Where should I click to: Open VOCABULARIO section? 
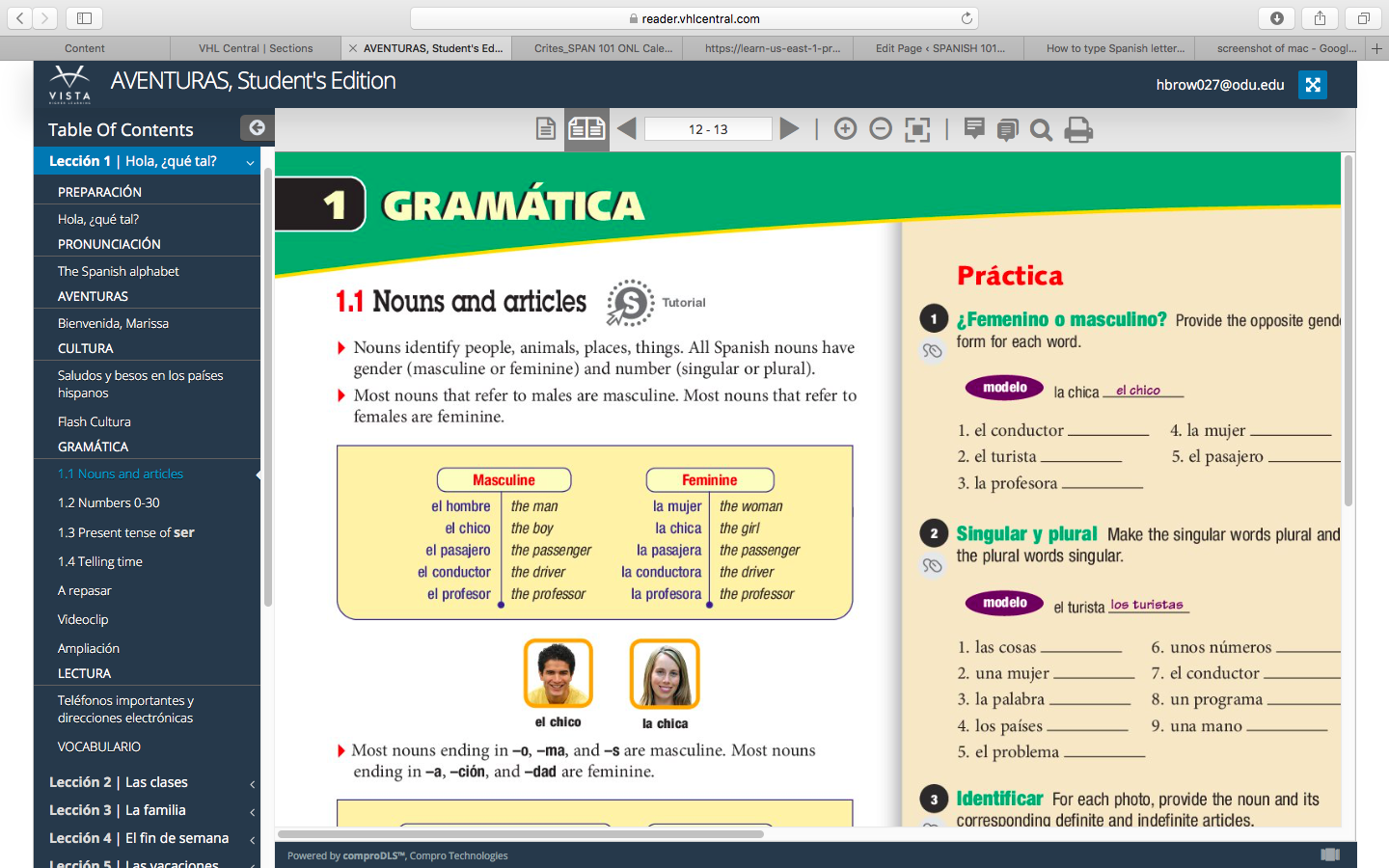(98, 746)
